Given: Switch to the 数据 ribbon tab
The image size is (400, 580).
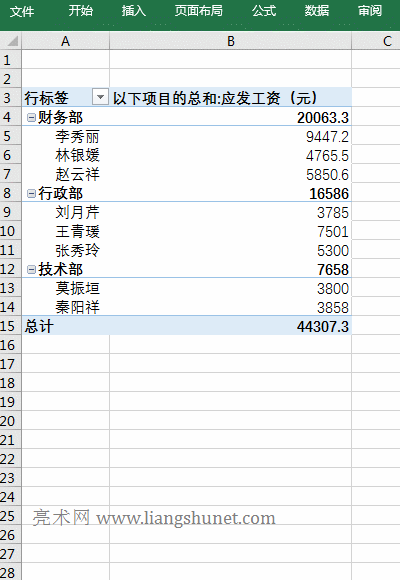Looking at the screenshot, I should (317, 11).
